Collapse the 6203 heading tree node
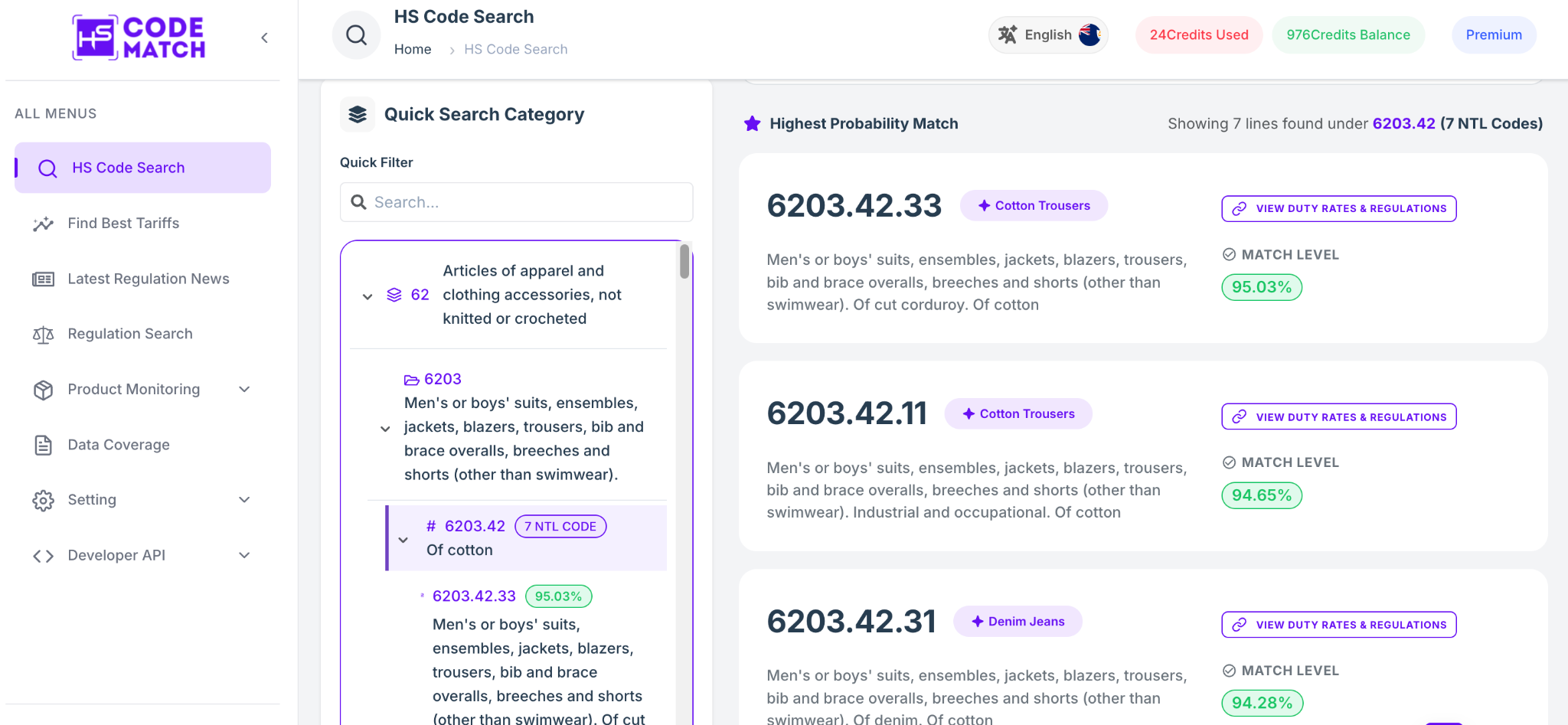 385,429
